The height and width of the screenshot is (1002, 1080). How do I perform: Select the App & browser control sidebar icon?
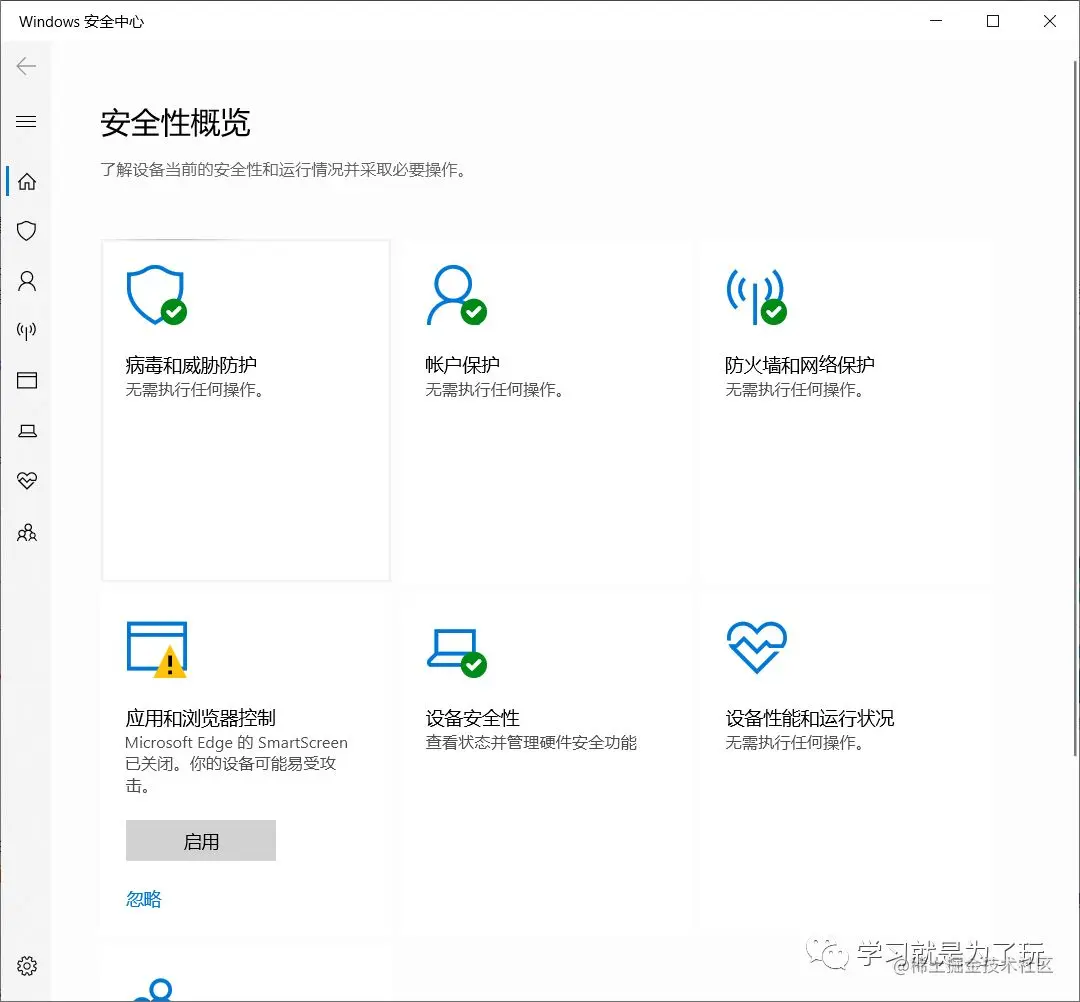coord(26,381)
